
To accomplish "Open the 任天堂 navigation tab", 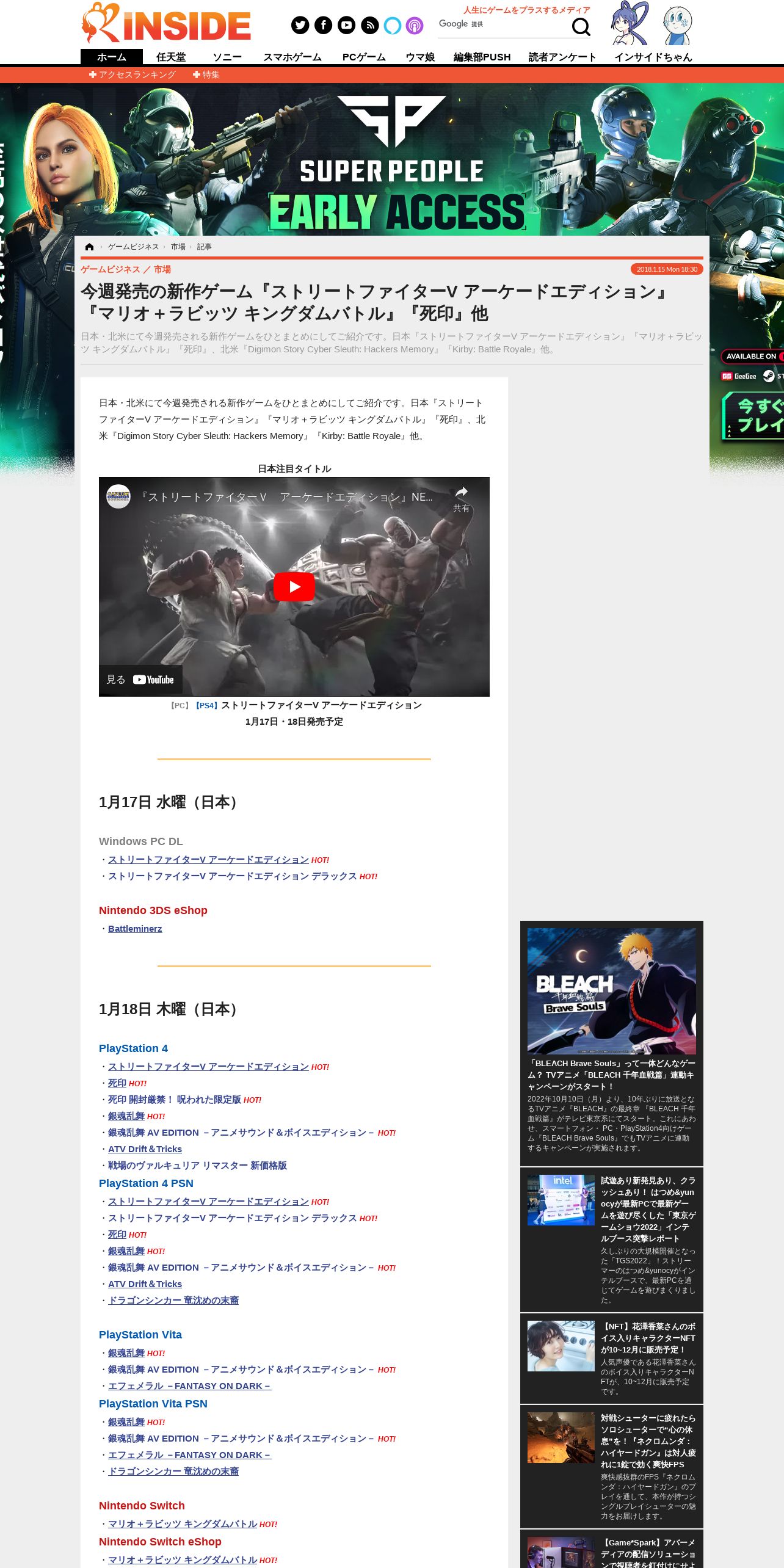I will click(x=171, y=57).
